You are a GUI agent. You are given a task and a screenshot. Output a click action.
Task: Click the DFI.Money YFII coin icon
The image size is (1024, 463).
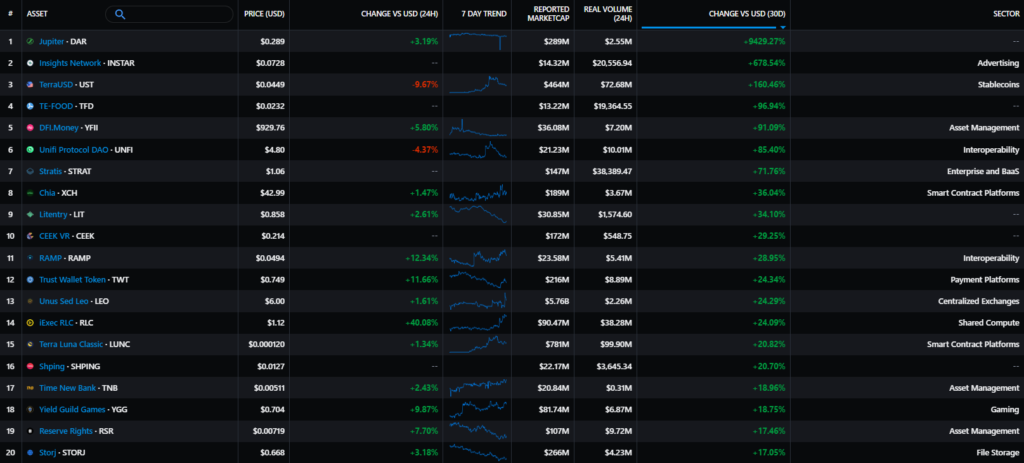30,128
